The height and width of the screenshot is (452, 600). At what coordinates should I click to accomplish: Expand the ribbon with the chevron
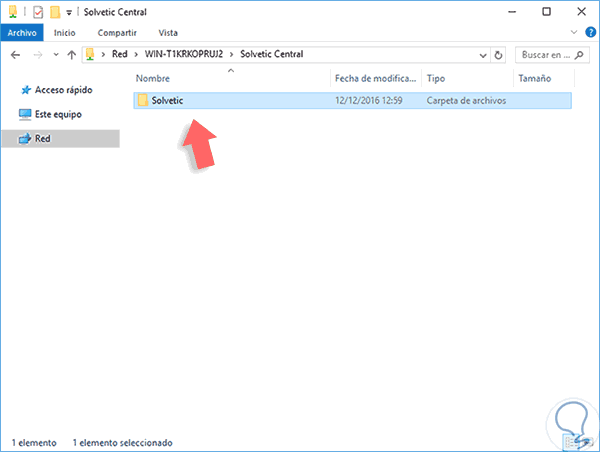[574, 32]
